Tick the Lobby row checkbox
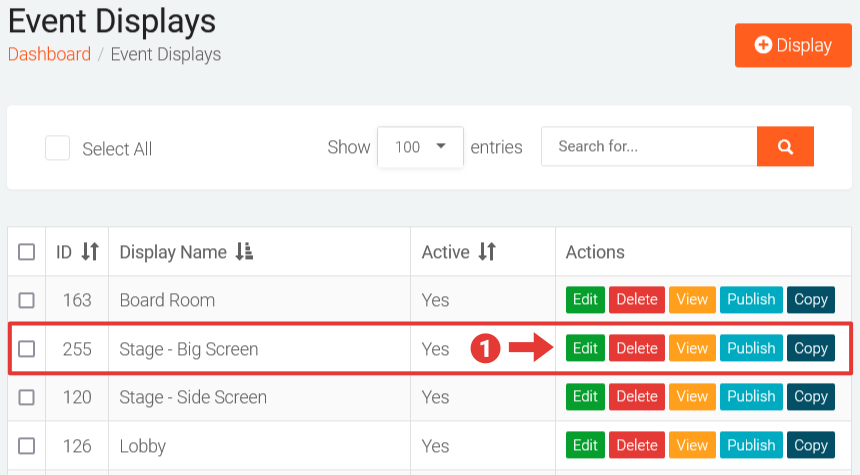This screenshot has width=860, height=475. (27, 446)
